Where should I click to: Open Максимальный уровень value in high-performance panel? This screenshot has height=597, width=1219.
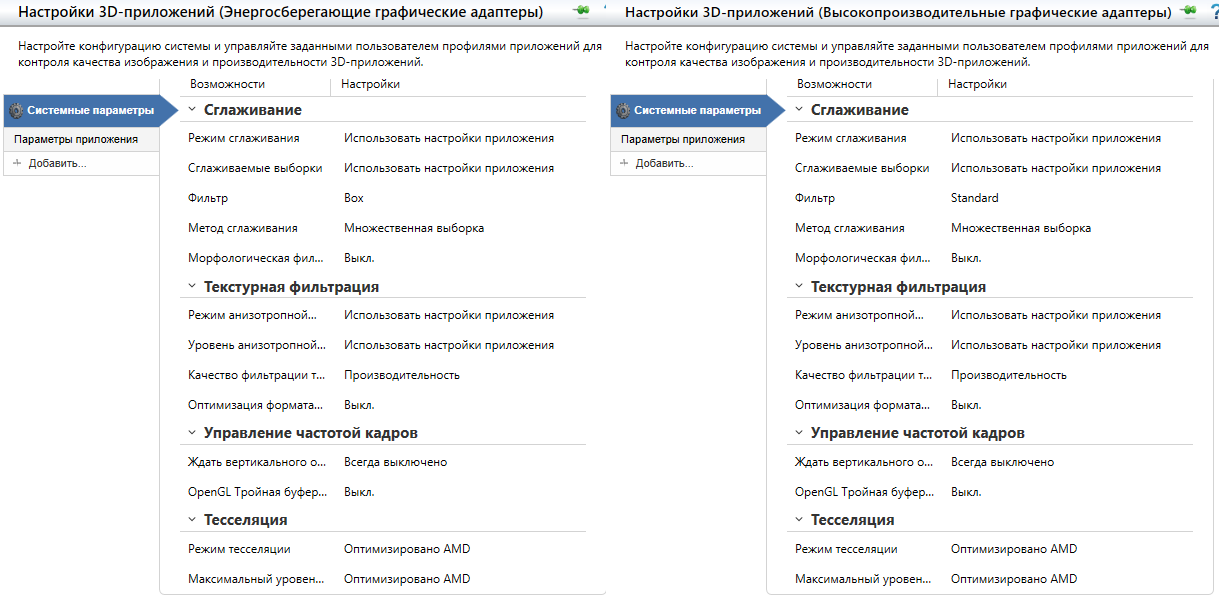click(x=1014, y=579)
